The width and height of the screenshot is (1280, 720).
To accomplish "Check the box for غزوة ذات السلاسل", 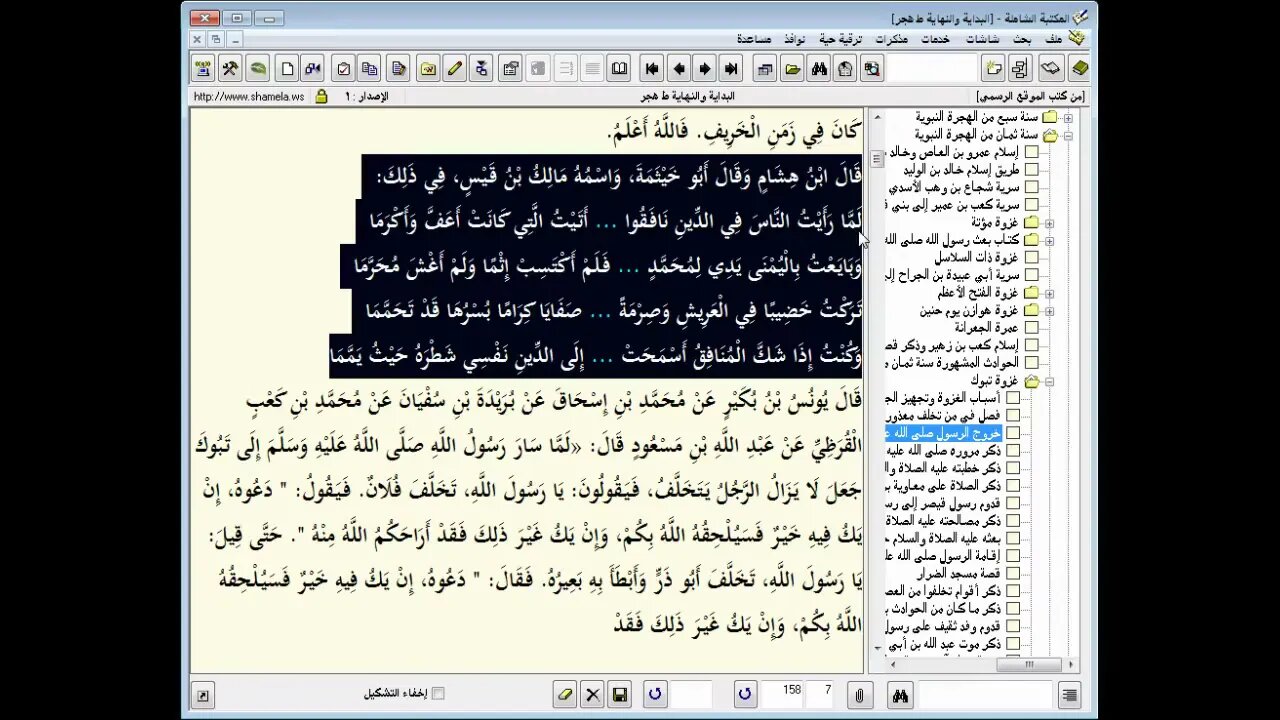I will point(1031,257).
